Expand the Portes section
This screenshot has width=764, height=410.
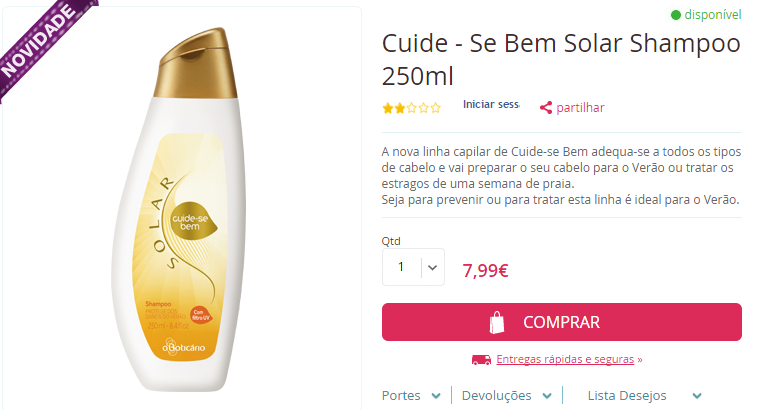coord(411,395)
